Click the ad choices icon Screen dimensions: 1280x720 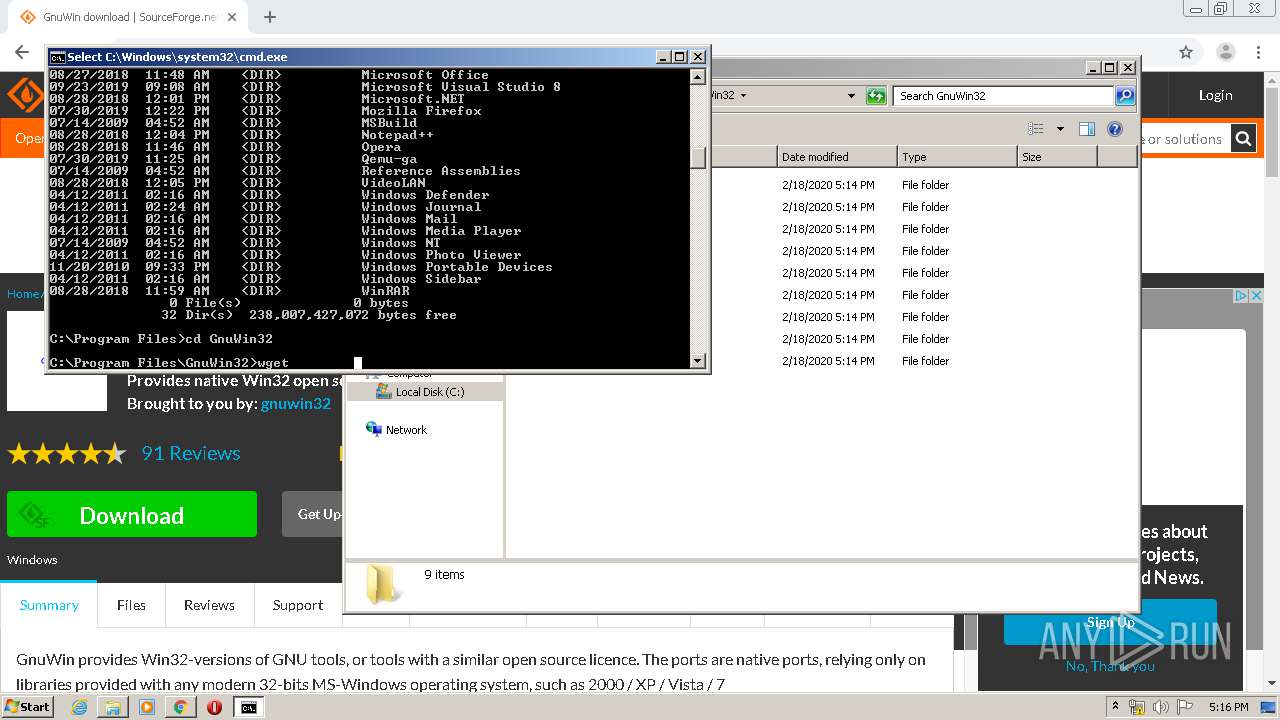coord(1240,296)
